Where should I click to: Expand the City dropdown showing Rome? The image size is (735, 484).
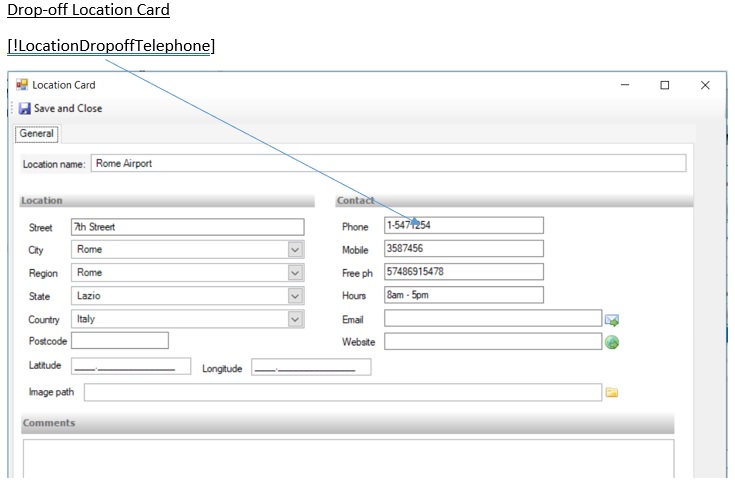point(295,250)
